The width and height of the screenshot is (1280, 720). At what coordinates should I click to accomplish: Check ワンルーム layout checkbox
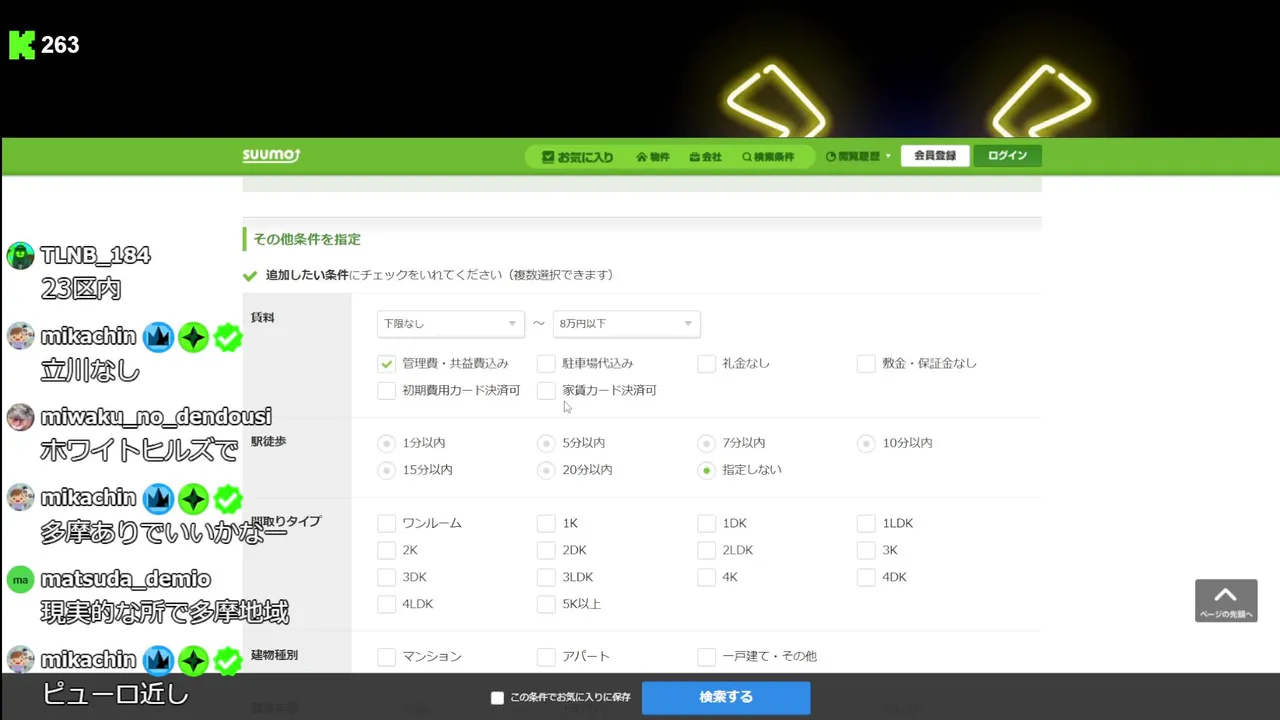387,524
